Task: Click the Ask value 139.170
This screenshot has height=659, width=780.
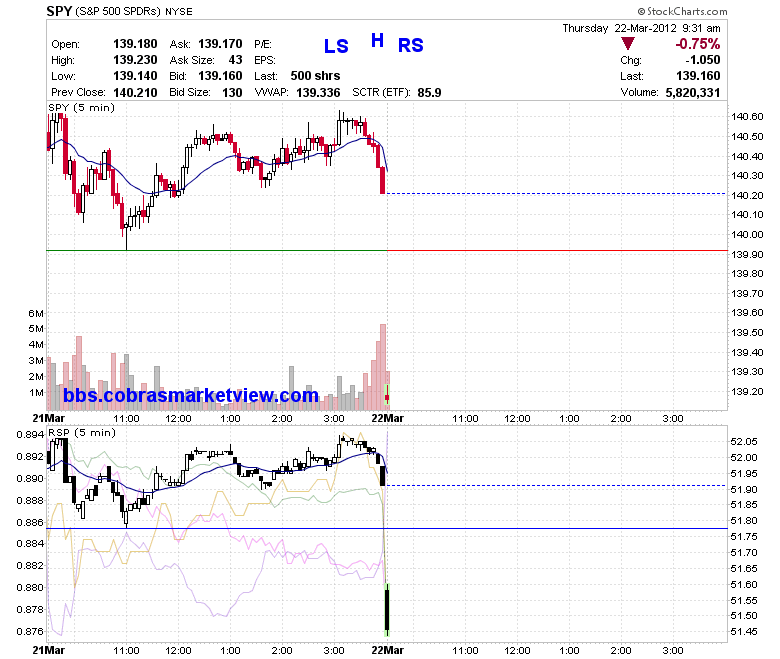Action: (x=220, y=44)
